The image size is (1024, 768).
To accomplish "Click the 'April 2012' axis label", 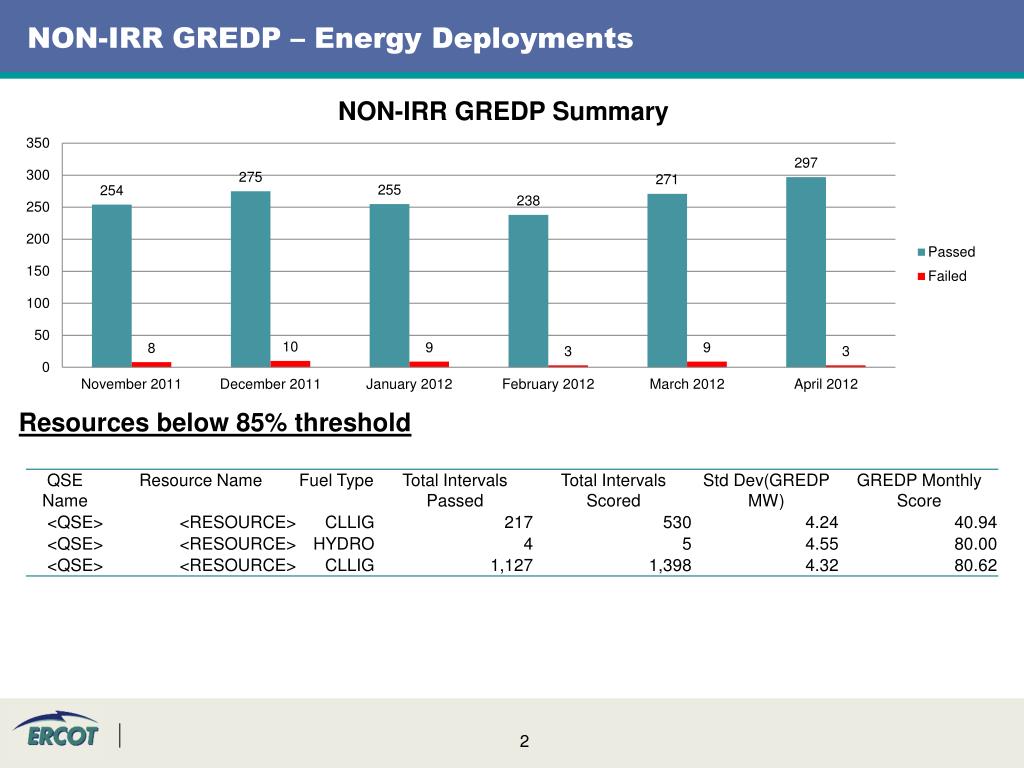I will pyautogui.click(x=825, y=384).
